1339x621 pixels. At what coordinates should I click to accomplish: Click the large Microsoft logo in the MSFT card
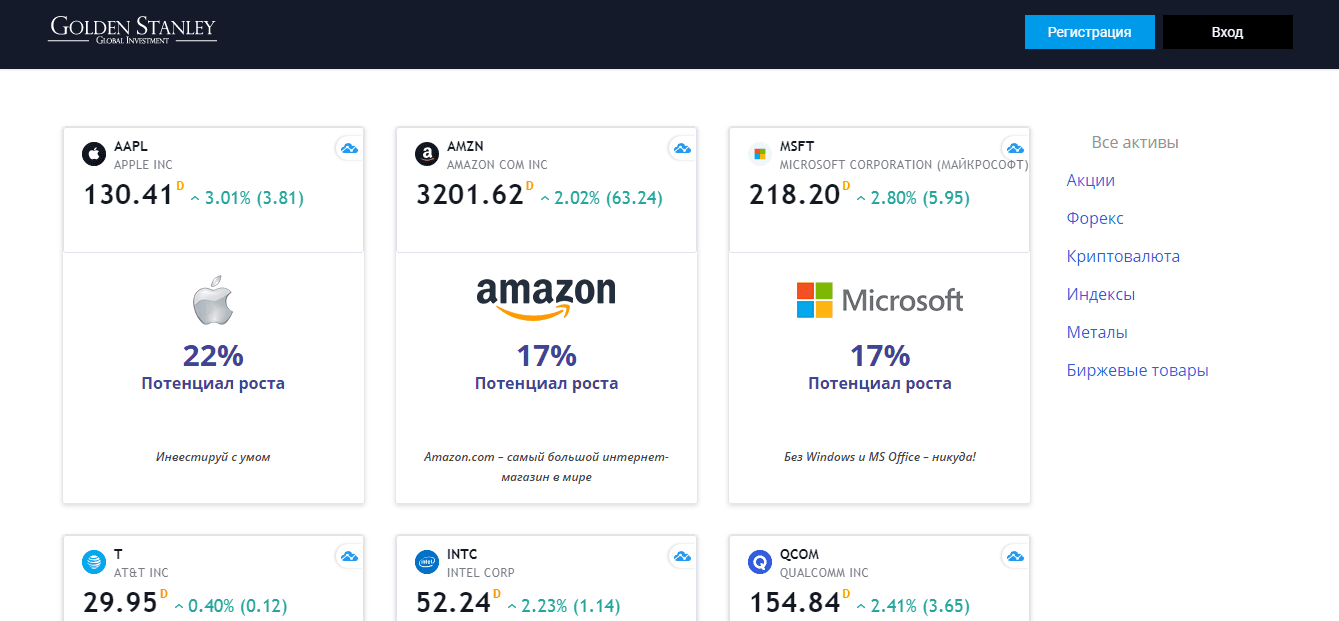pos(879,299)
